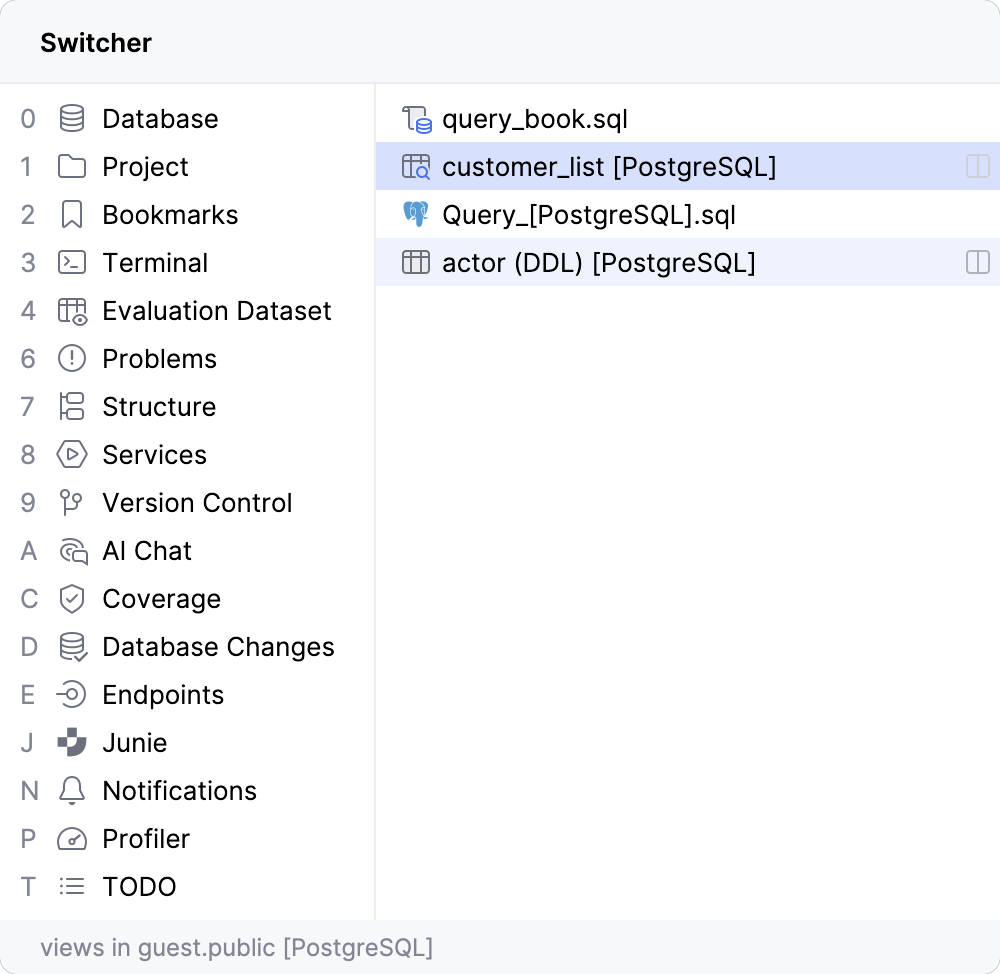Screen dimensions: 1000x974
Task: Select customer_list [PostgreSQL] entry
Action: click(x=608, y=167)
